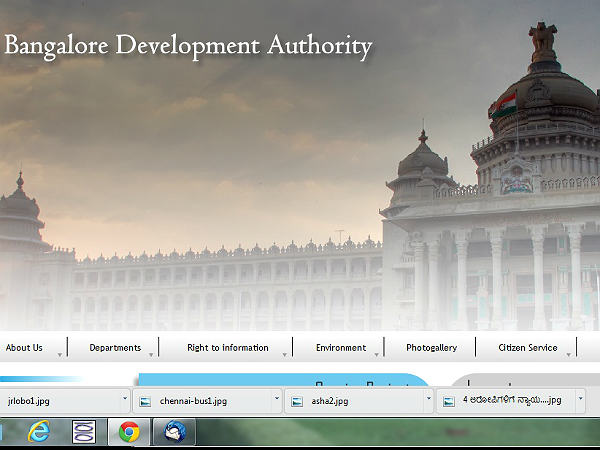
Task: Click the image icon of the Kannada-named download
Action: pyautogui.click(x=449, y=401)
